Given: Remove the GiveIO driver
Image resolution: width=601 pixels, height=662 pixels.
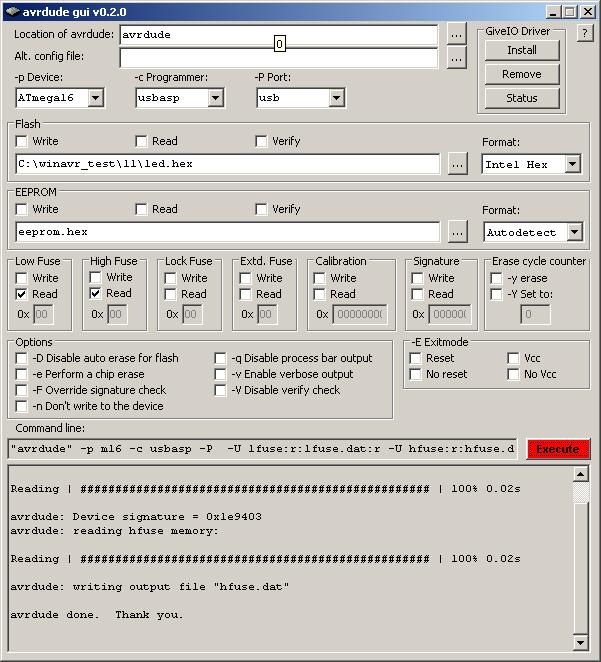Looking at the screenshot, I should 522,74.
